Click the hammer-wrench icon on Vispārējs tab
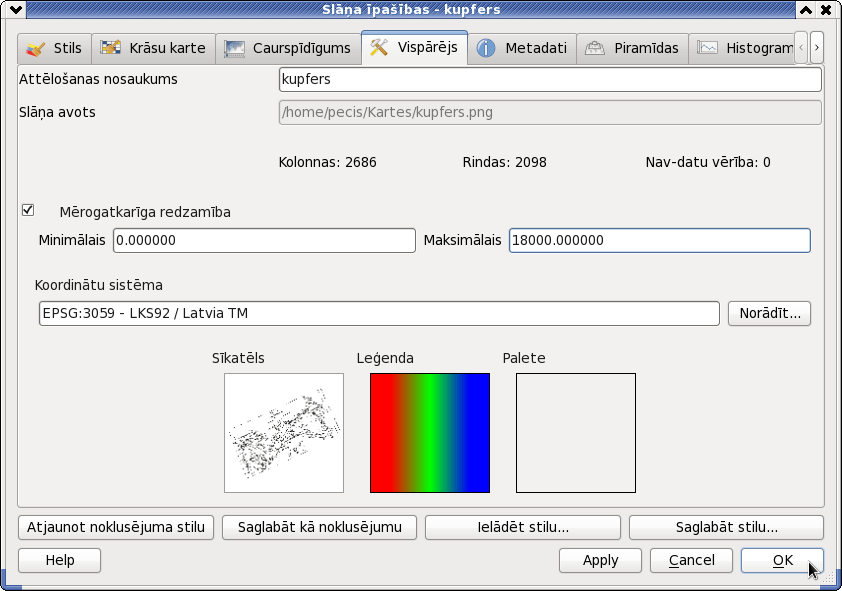Screen dimensions: 842x591 [379, 47]
